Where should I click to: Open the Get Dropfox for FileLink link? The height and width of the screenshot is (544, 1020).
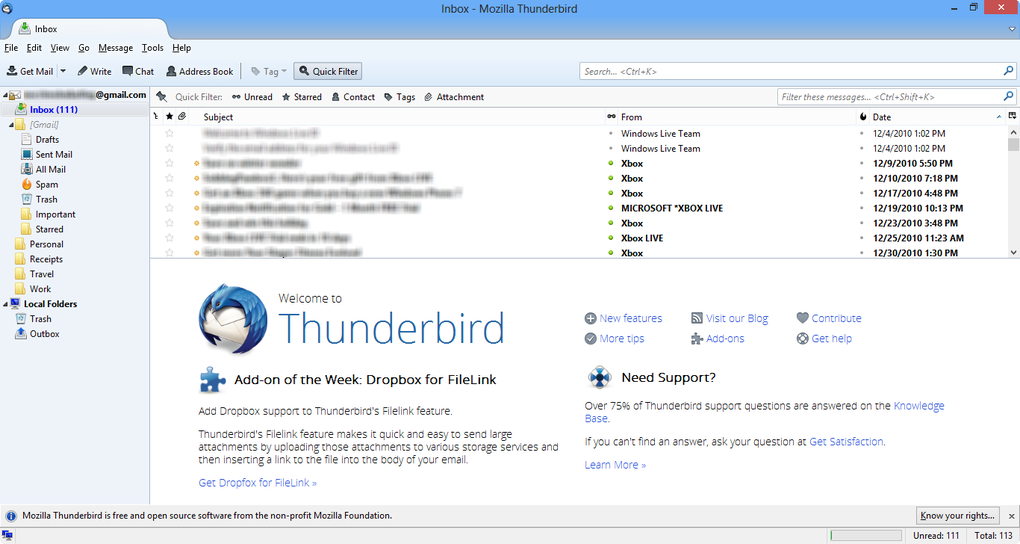[258, 483]
